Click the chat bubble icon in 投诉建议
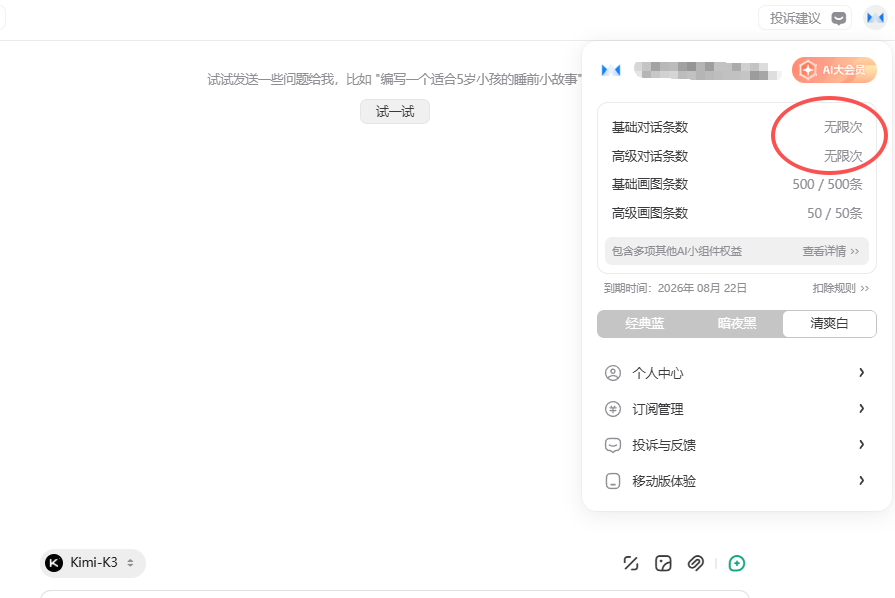895x598 pixels. click(838, 19)
